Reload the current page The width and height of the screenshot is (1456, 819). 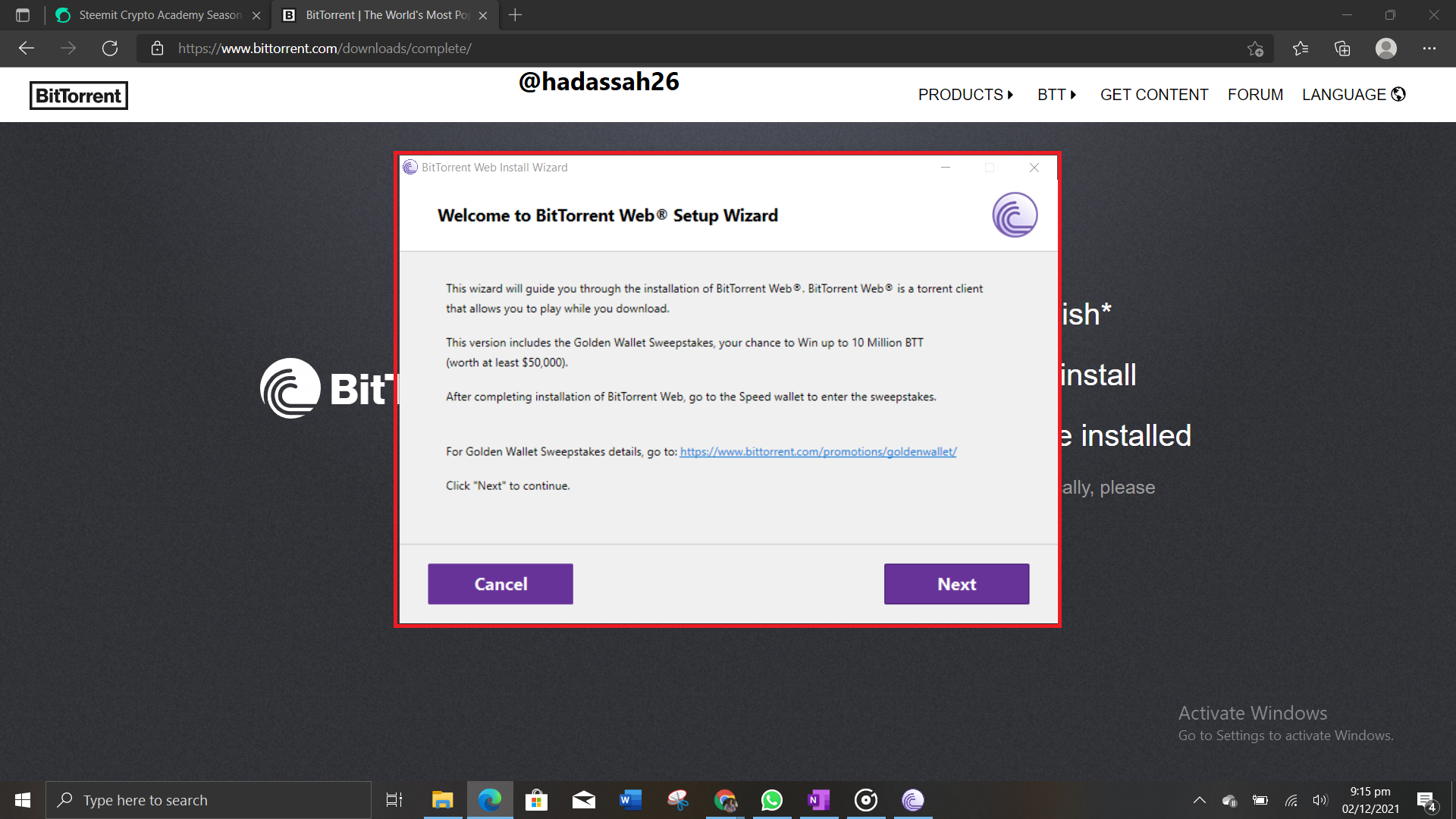[x=110, y=49]
